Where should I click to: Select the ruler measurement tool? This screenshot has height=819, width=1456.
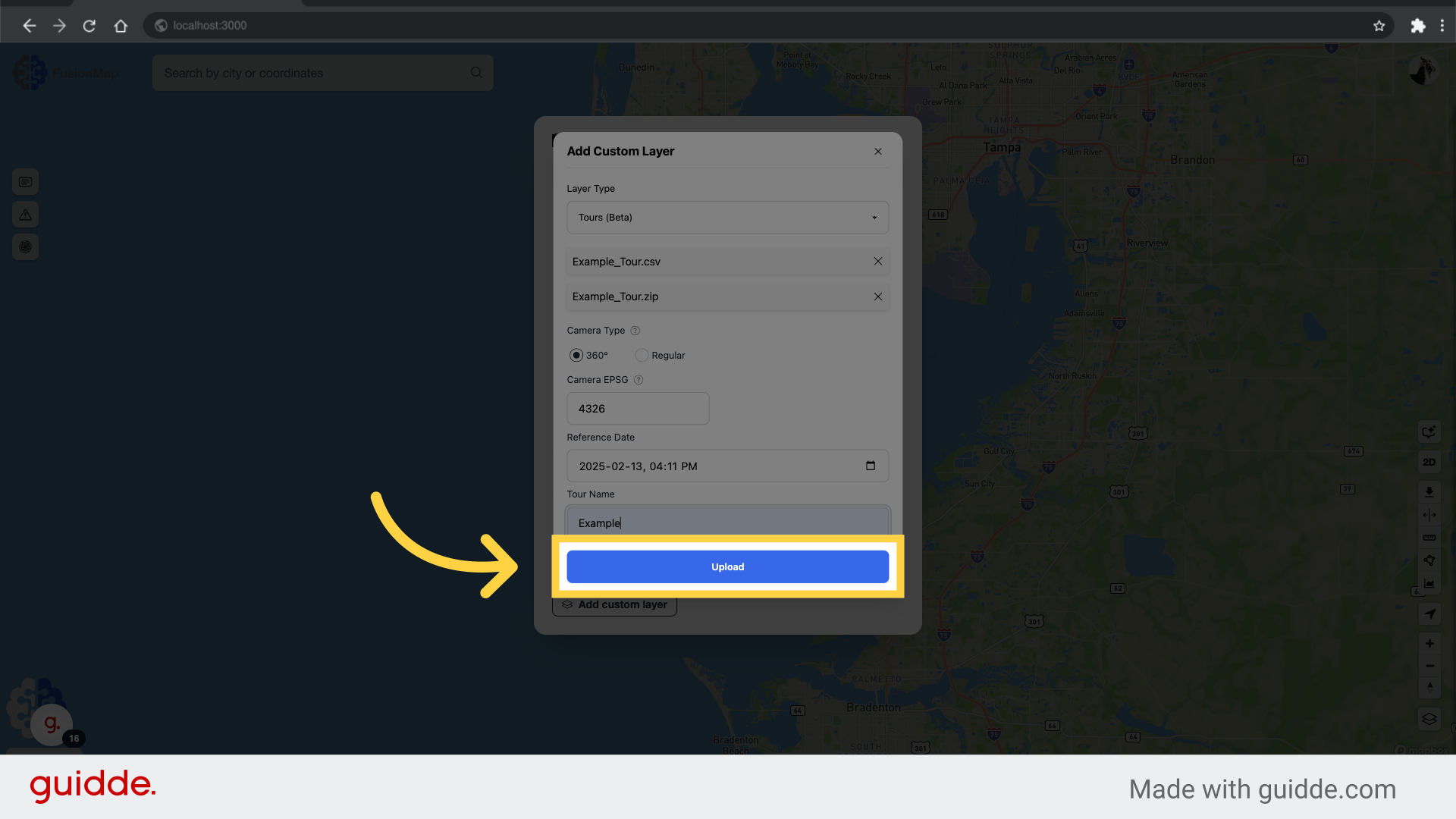[1429, 537]
